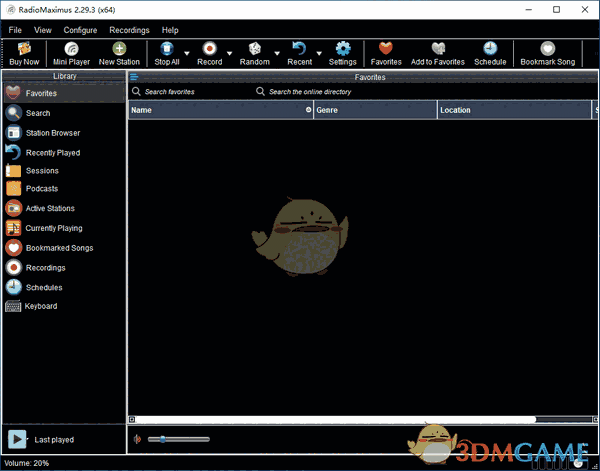Open Schedules in the Library sidebar
Image resolution: width=600 pixels, height=471 pixels.
(x=64, y=287)
